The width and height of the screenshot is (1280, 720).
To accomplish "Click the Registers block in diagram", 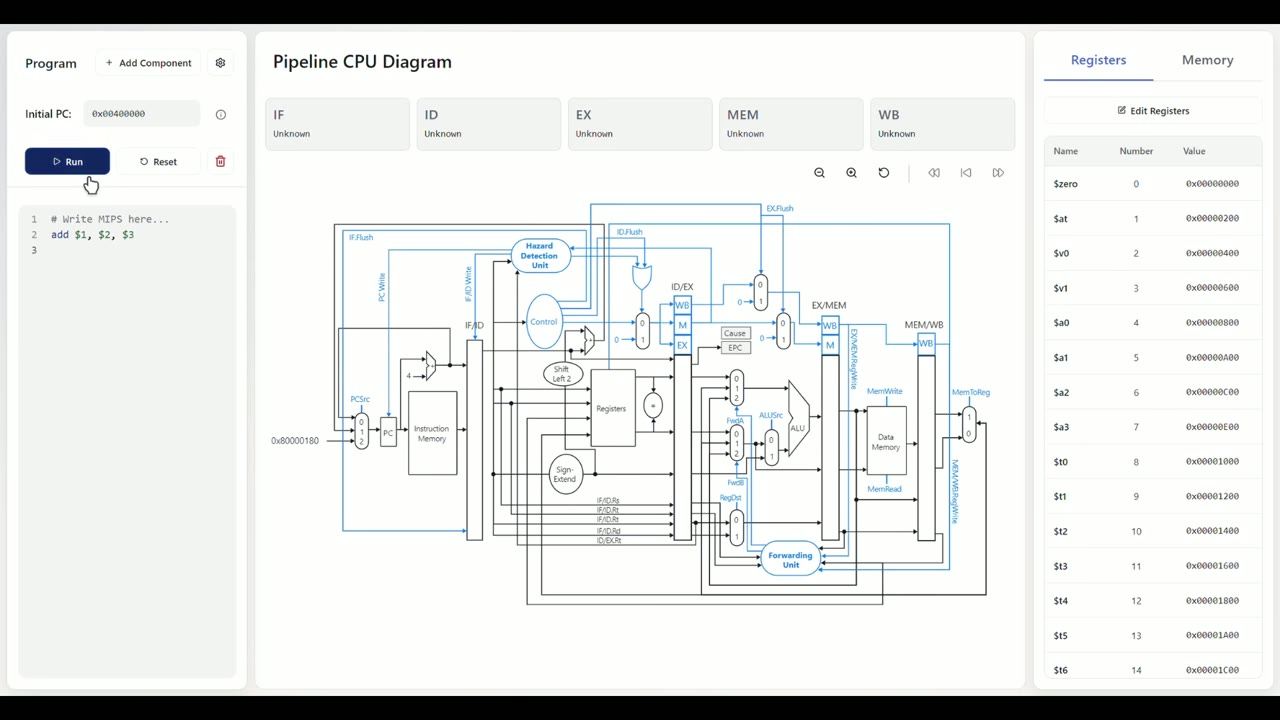I will (x=611, y=408).
